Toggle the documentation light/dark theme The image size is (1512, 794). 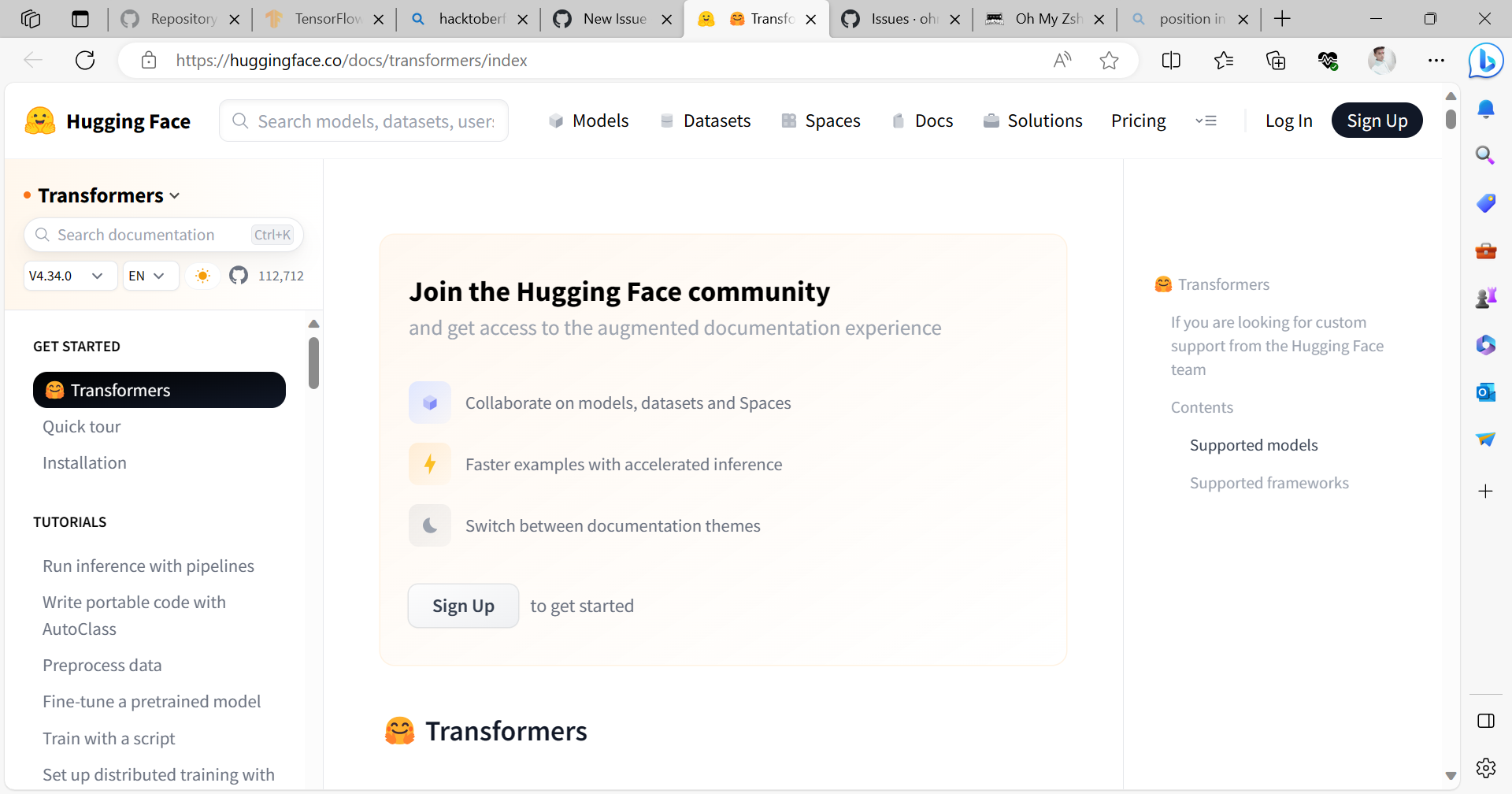pyautogui.click(x=202, y=275)
